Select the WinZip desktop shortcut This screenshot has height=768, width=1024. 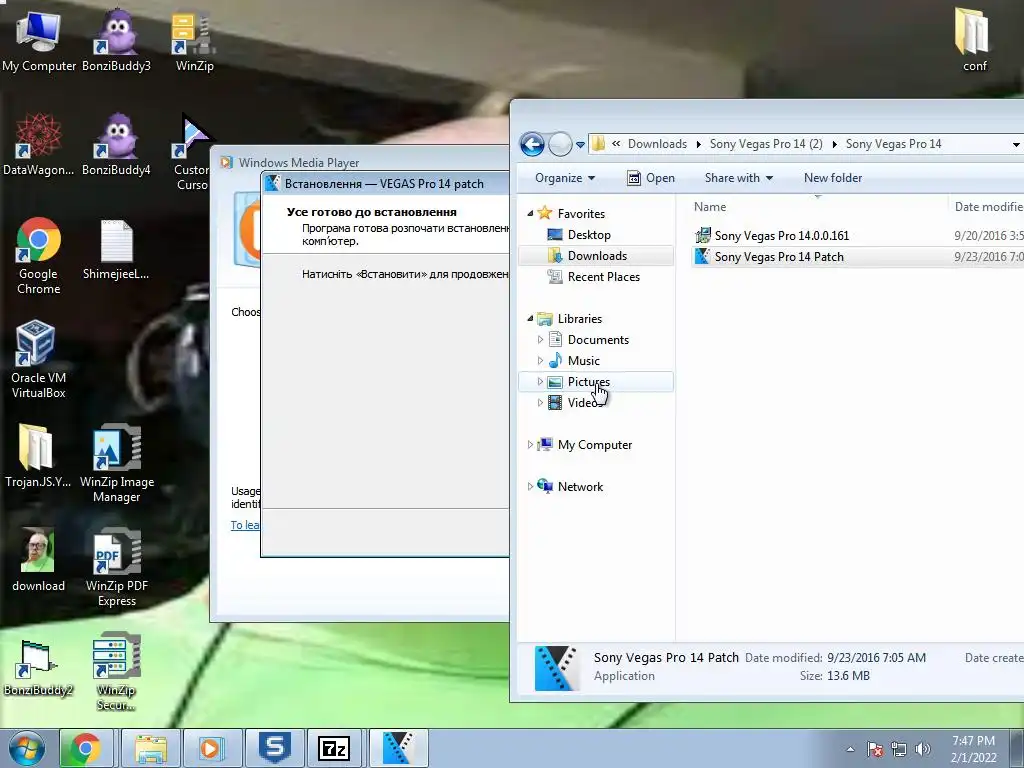click(x=194, y=40)
